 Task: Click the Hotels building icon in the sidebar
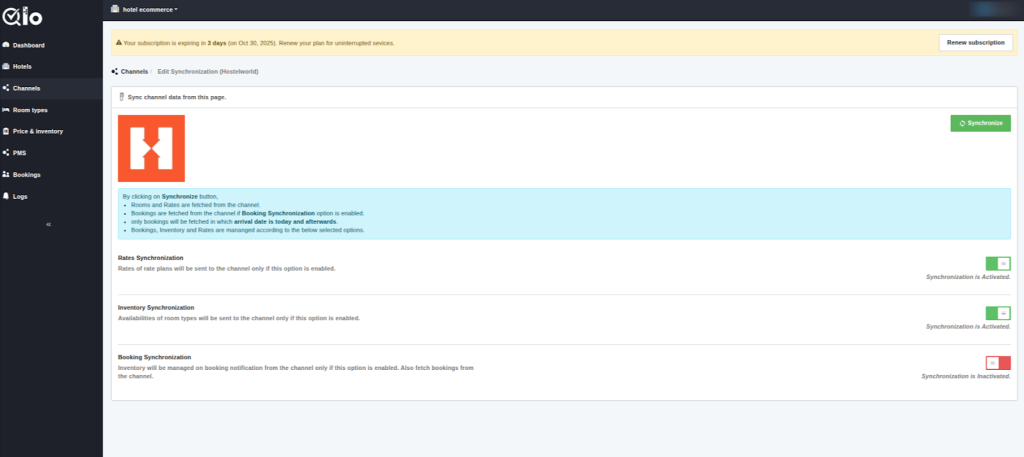[x=6, y=67]
